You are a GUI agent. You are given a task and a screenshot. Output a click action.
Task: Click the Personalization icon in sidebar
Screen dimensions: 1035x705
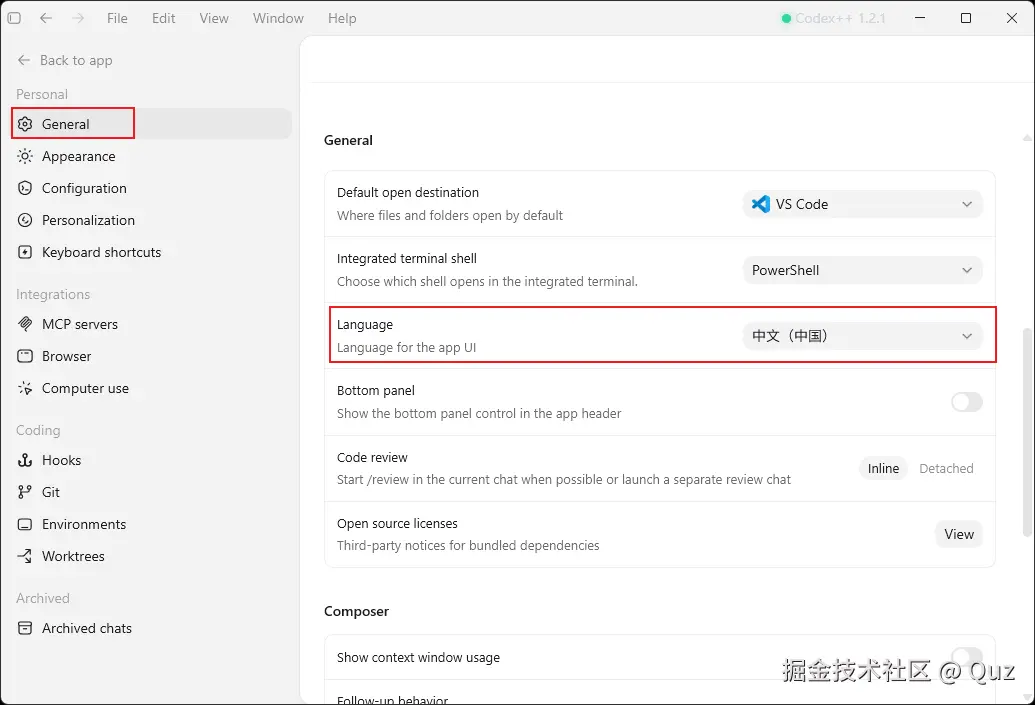(x=25, y=220)
